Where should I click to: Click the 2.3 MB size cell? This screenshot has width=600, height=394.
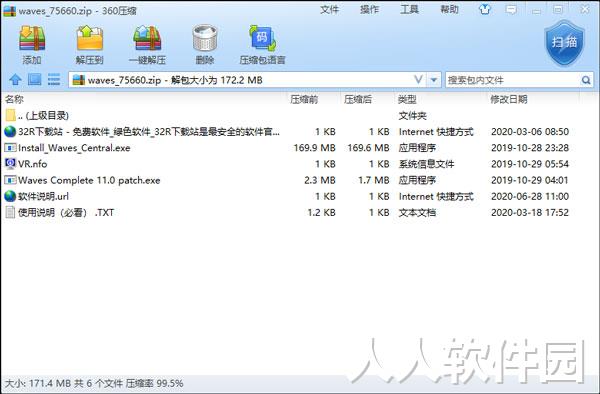(x=320, y=180)
